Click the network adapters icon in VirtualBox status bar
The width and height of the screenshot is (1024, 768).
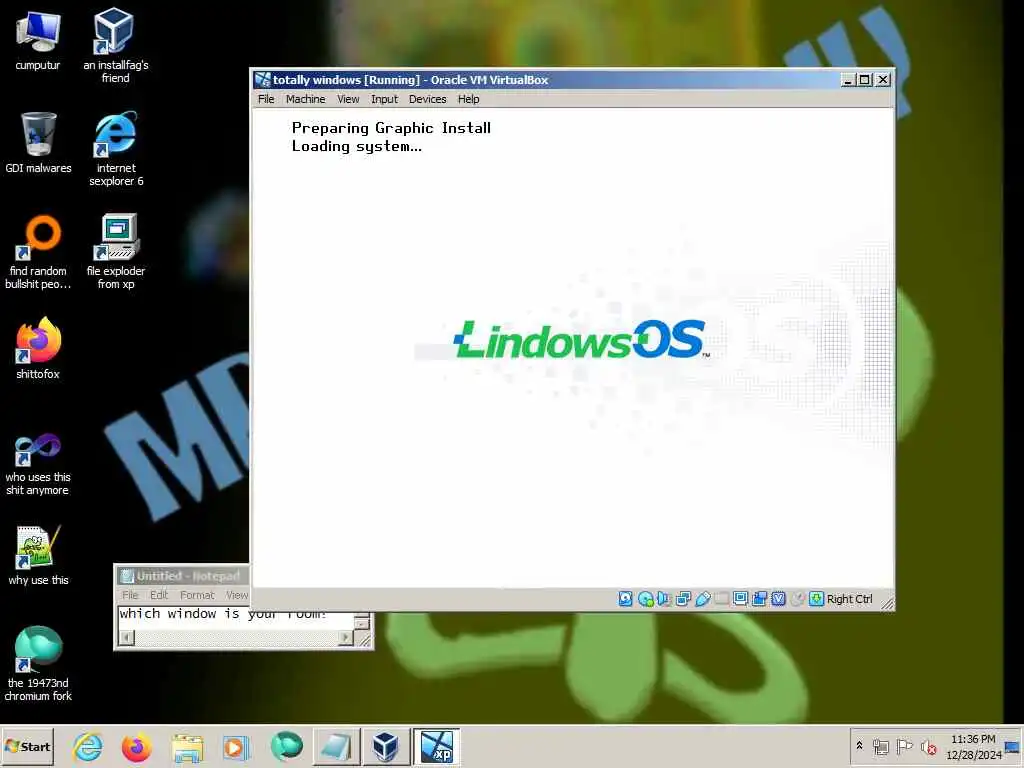pos(683,599)
